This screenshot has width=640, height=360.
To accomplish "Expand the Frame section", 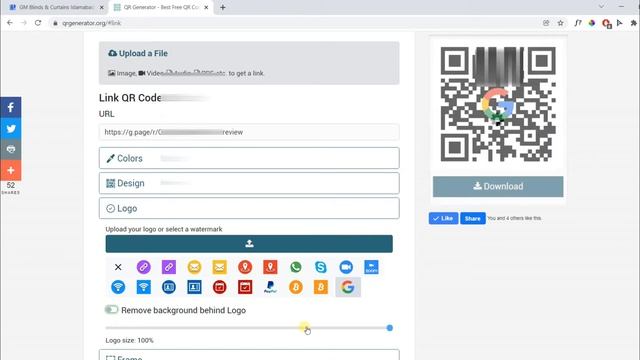I will 249,355.
